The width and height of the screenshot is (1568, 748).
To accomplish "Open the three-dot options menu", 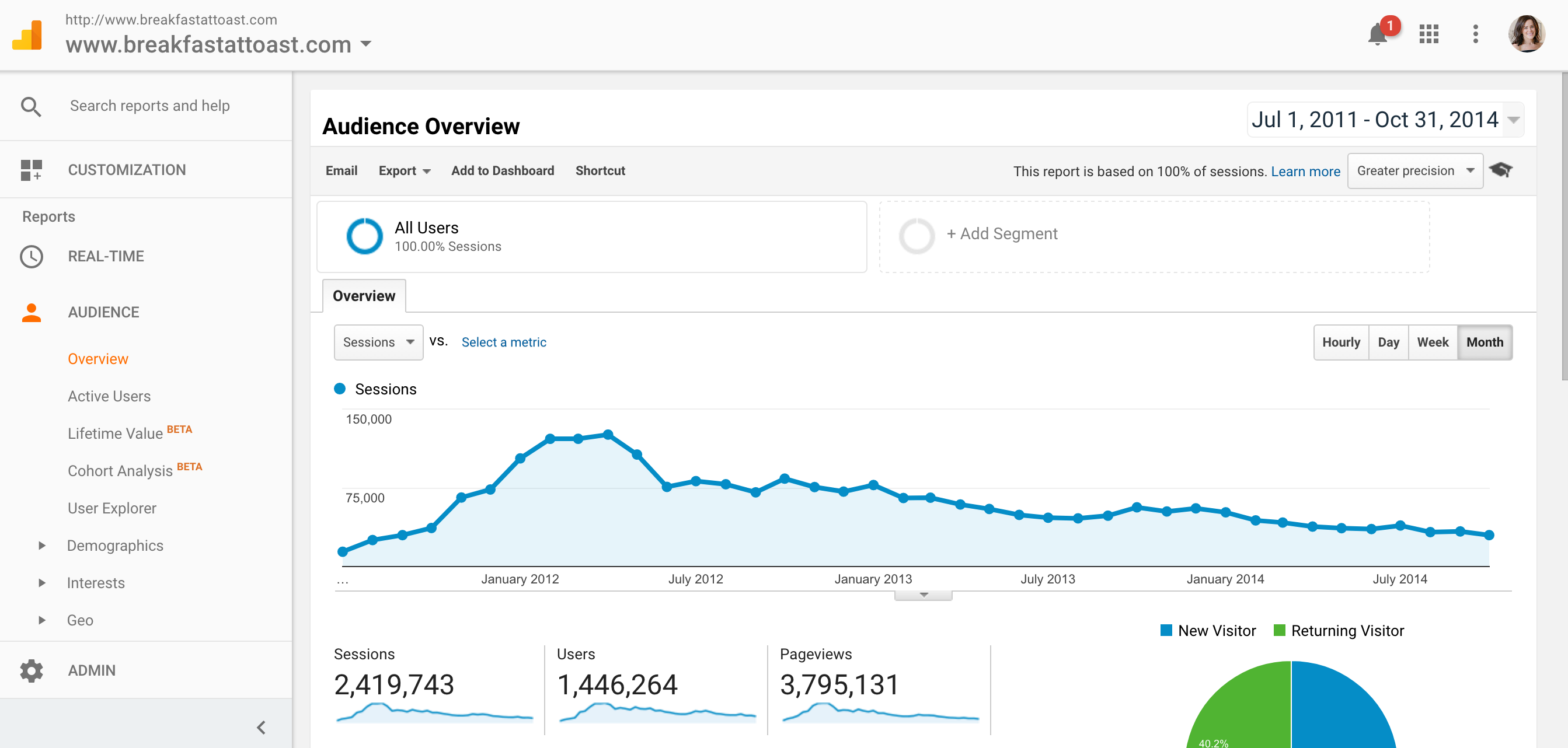I will click(x=1476, y=34).
